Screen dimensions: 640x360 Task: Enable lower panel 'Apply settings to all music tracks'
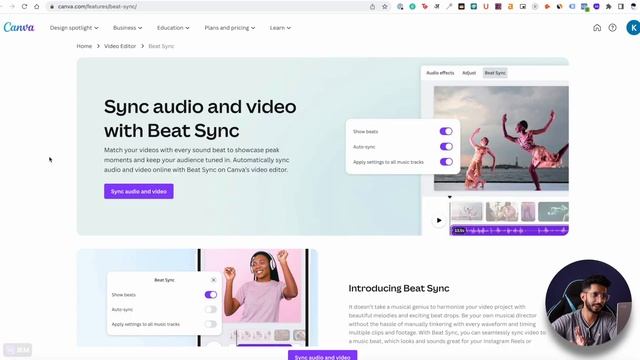(211, 324)
